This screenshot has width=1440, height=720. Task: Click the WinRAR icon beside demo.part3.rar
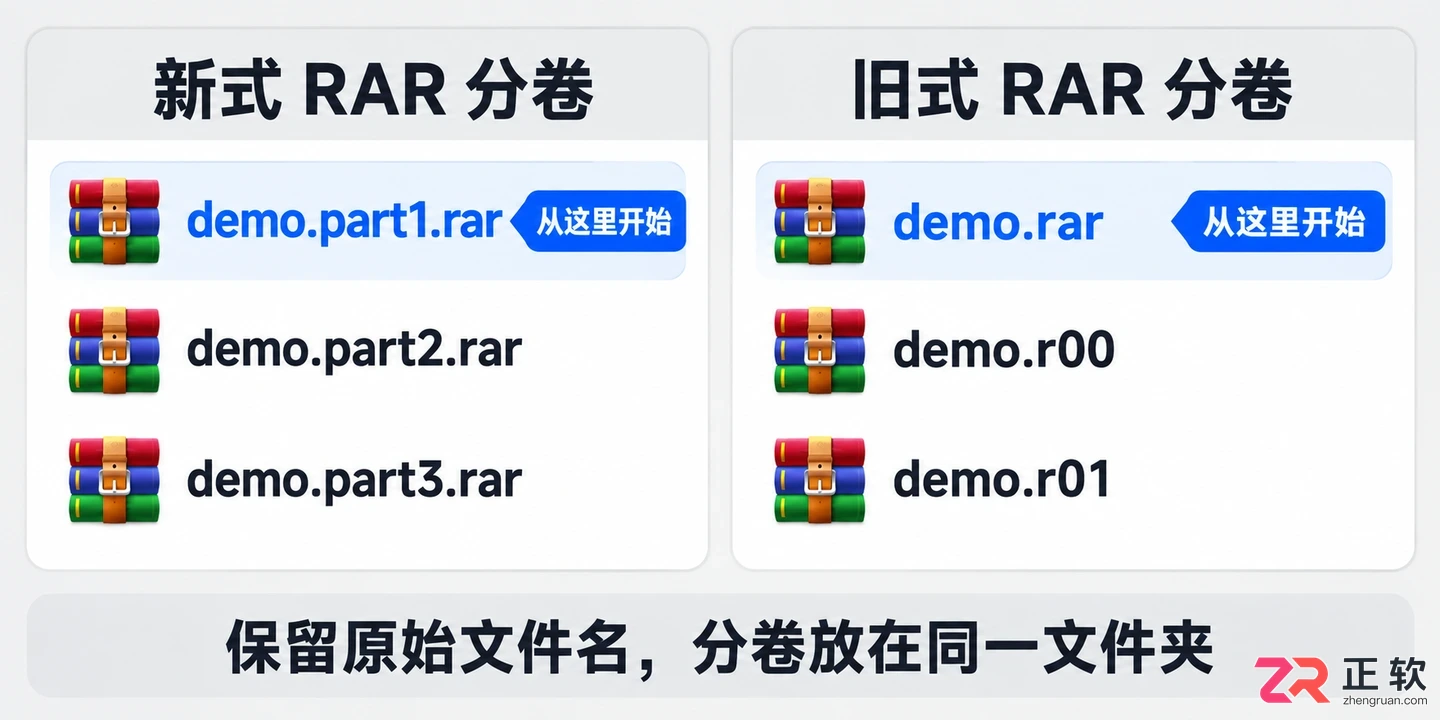point(114,480)
